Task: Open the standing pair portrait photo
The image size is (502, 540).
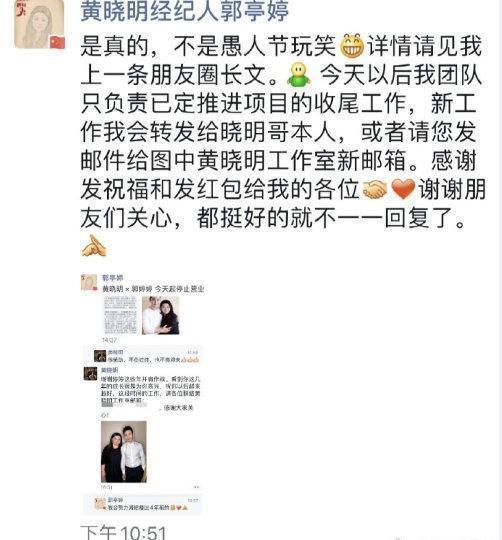Action: 124,451
